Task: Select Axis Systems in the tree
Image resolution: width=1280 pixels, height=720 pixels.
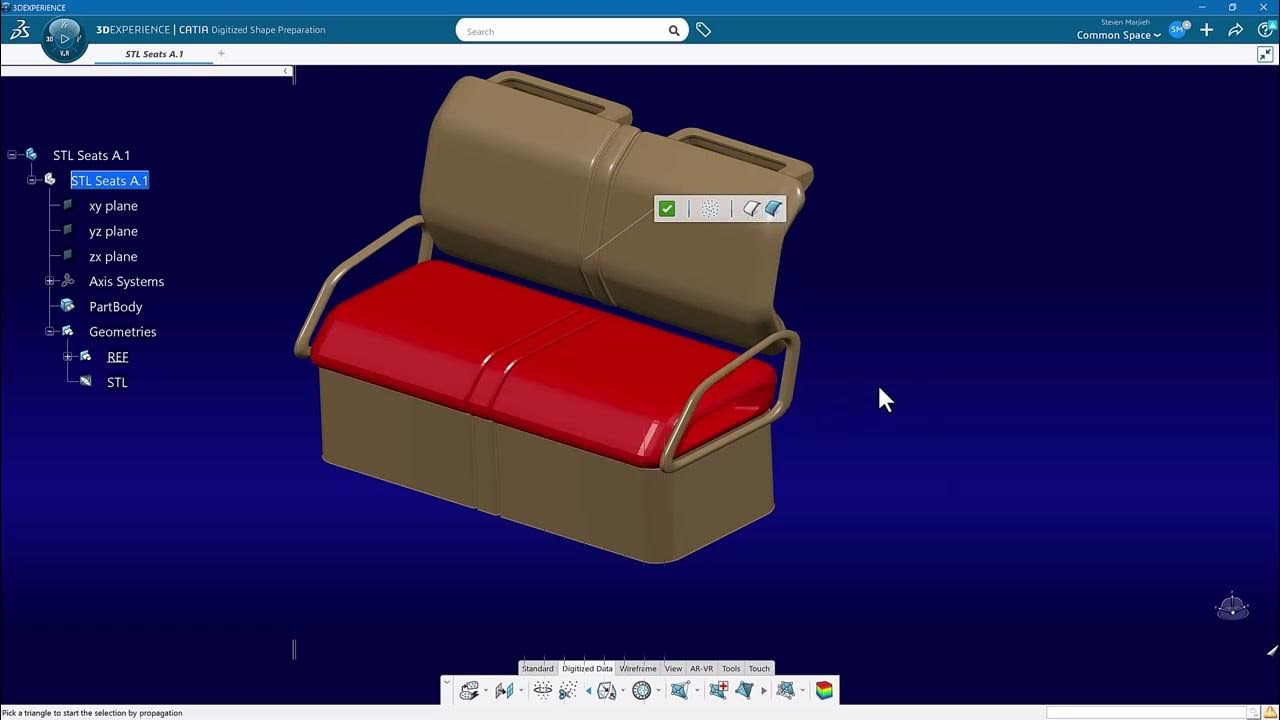Action: [x=126, y=281]
